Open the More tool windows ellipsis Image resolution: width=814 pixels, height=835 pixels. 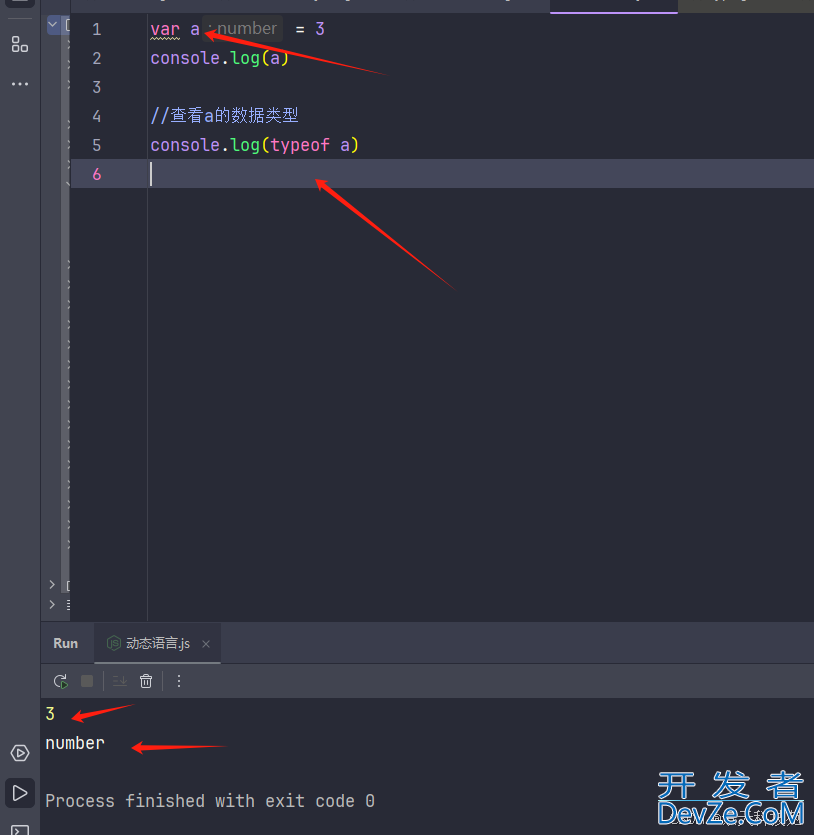[20, 84]
